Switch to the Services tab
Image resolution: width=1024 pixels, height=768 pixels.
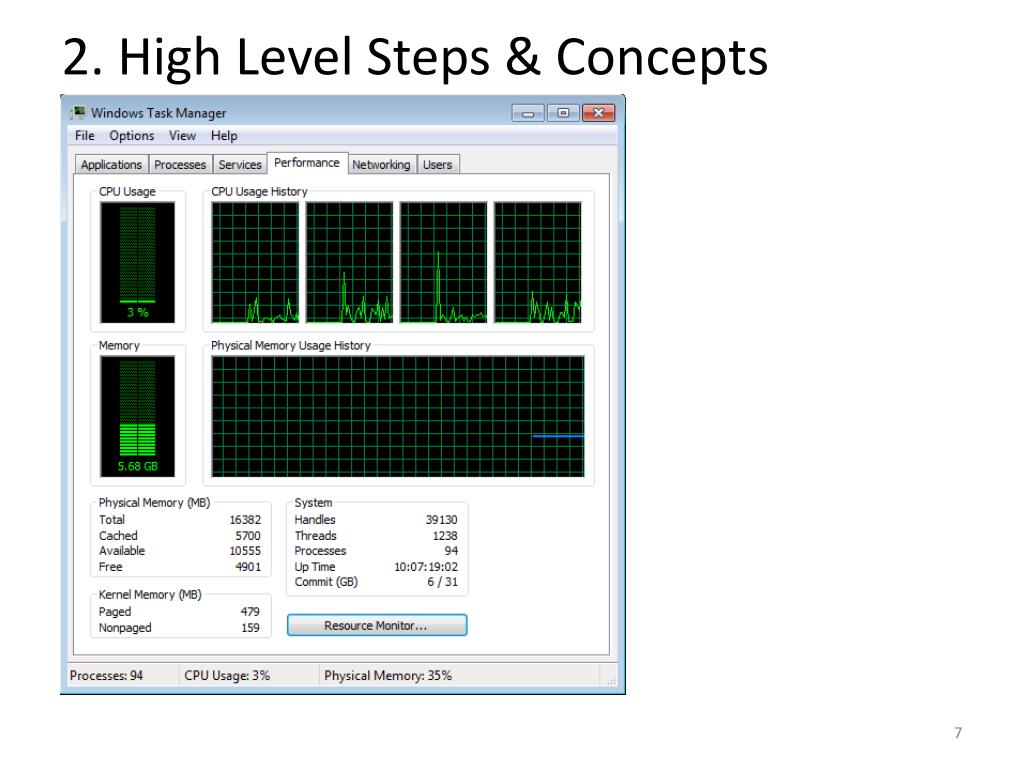[240, 165]
